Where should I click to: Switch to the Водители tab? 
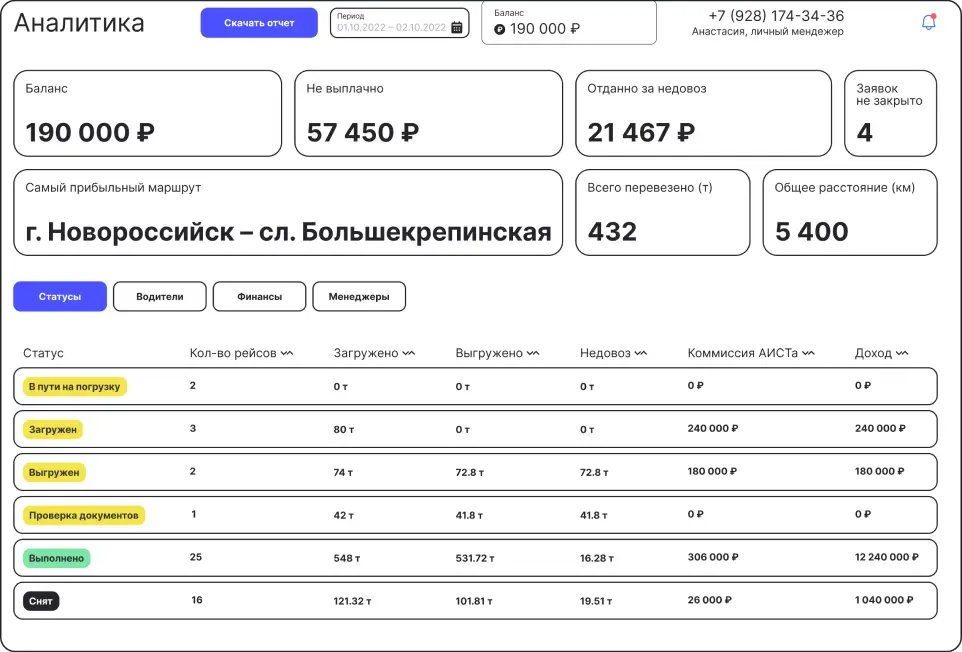(x=160, y=297)
